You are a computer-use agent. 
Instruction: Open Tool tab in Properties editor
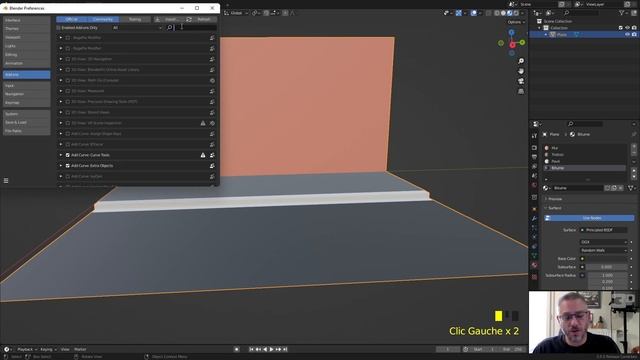(534, 136)
